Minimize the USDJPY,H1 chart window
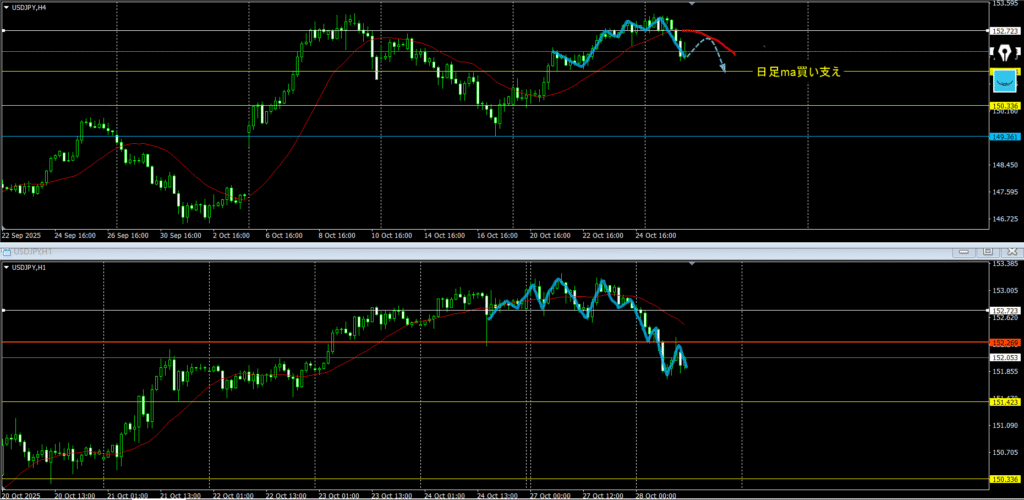1024x500 pixels. click(x=964, y=252)
